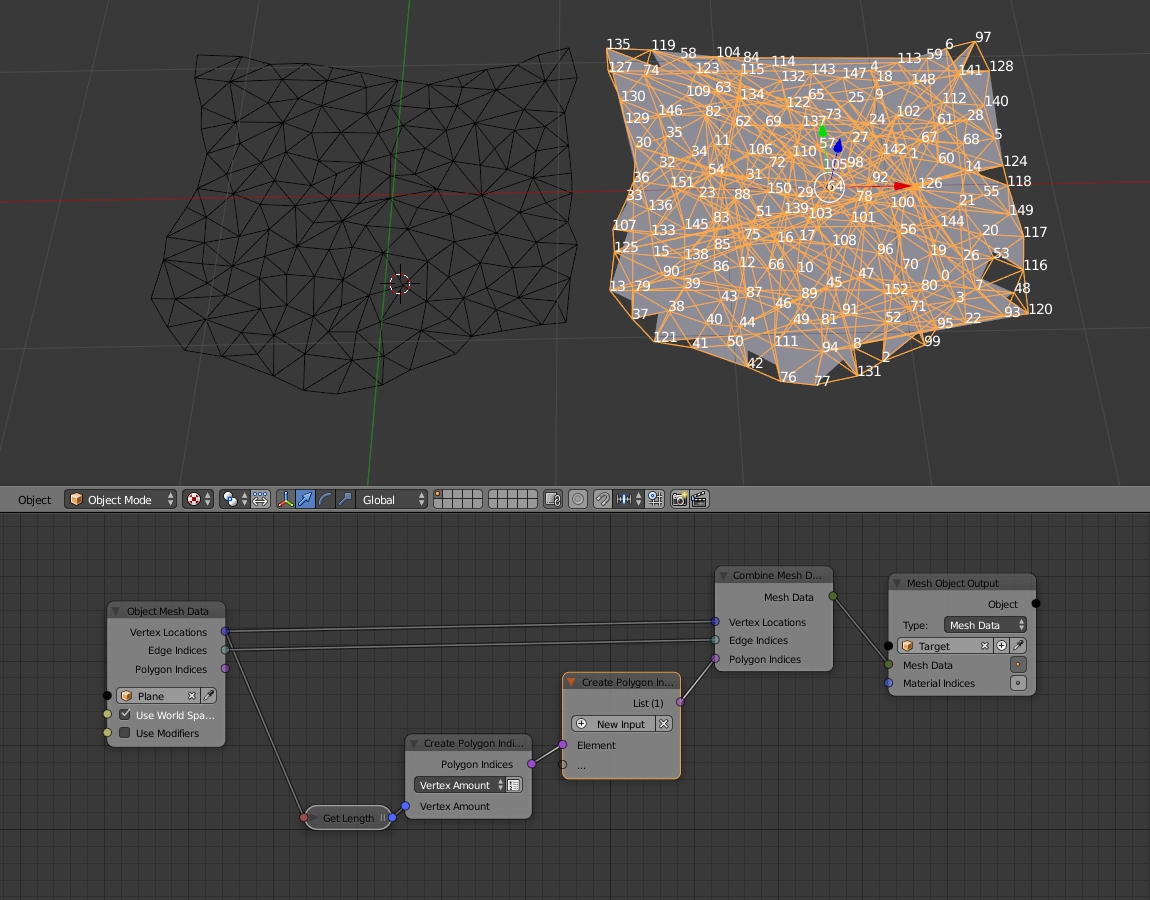Click the Plane object name field

click(x=152, y=695)
